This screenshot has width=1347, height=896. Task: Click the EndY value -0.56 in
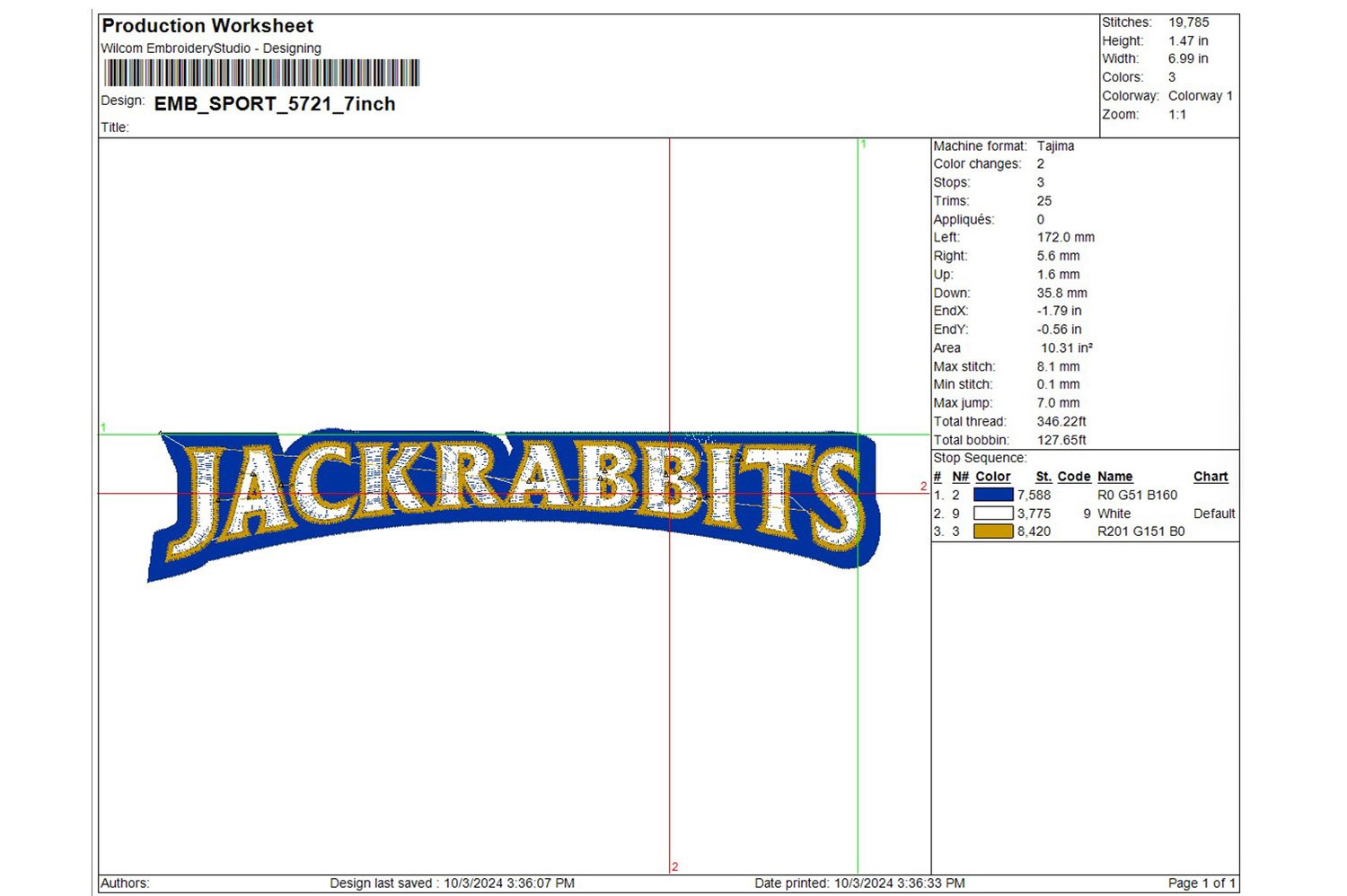coord(1060,329)
